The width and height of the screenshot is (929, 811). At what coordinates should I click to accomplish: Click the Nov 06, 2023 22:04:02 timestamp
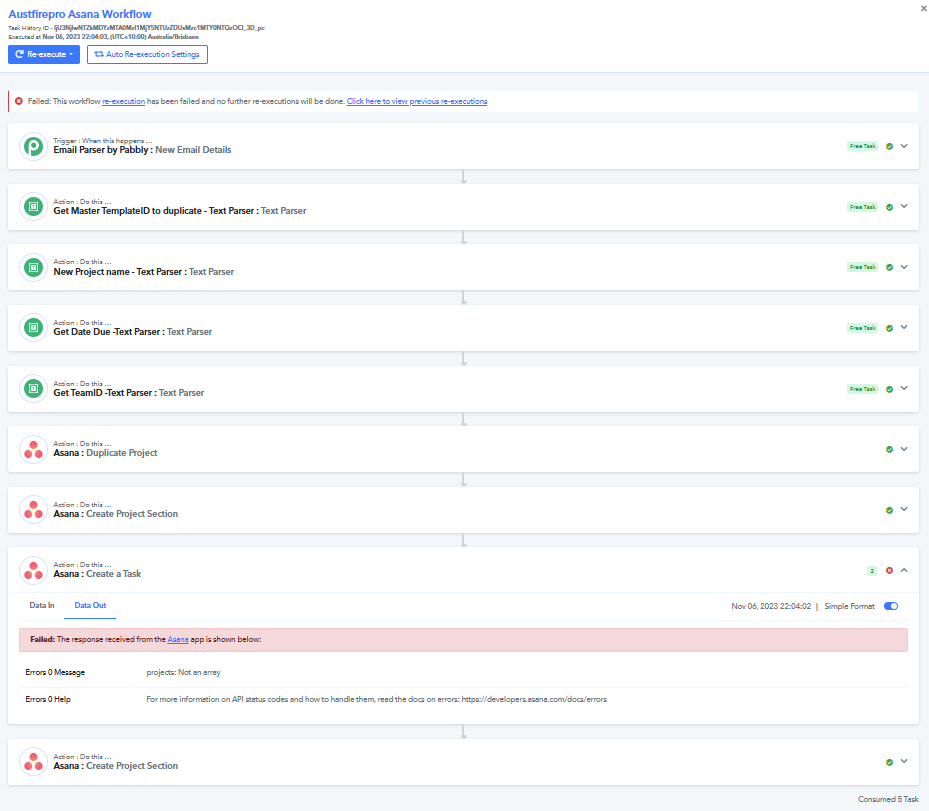coord(771,607)
